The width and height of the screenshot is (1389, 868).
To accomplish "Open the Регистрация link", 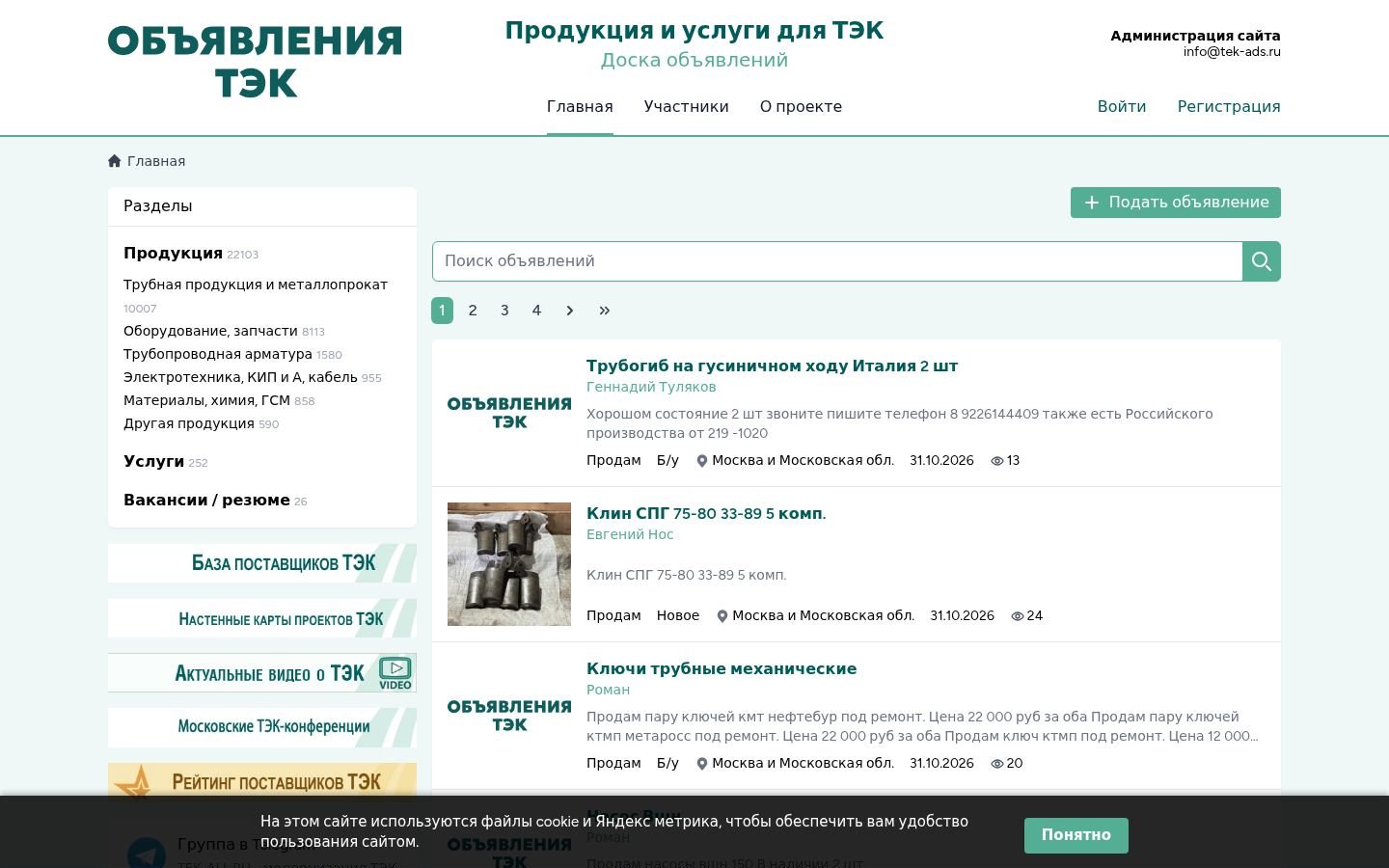I will click(x=1229, y=107).
